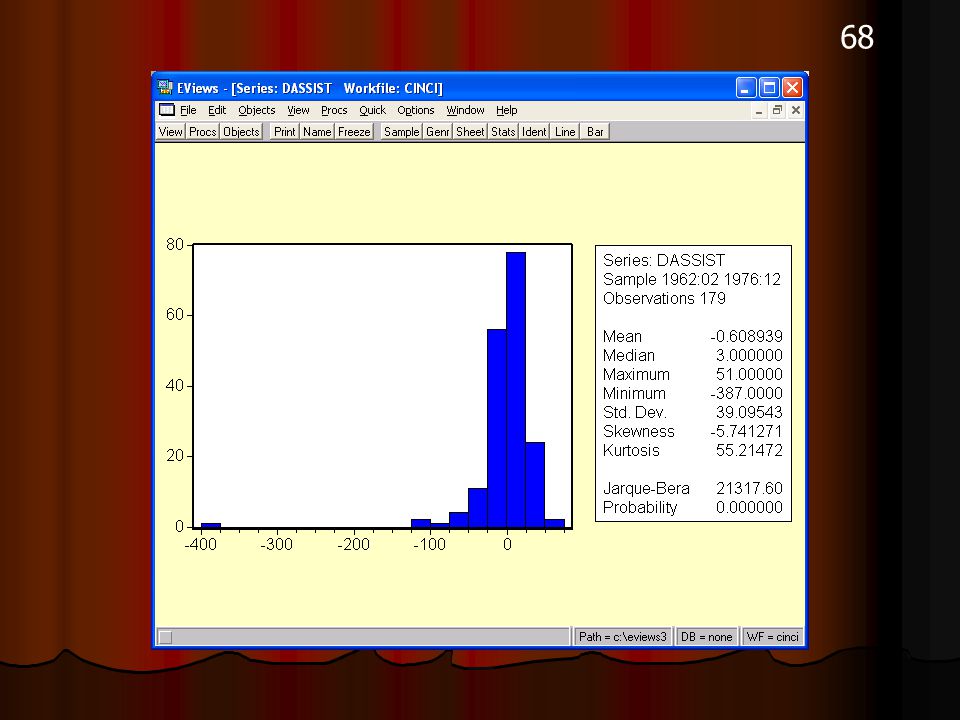Click the Freeze toolbar button
Image resolution: width=960 pixels, height=720 pixels.
click(x=354, y=132)
